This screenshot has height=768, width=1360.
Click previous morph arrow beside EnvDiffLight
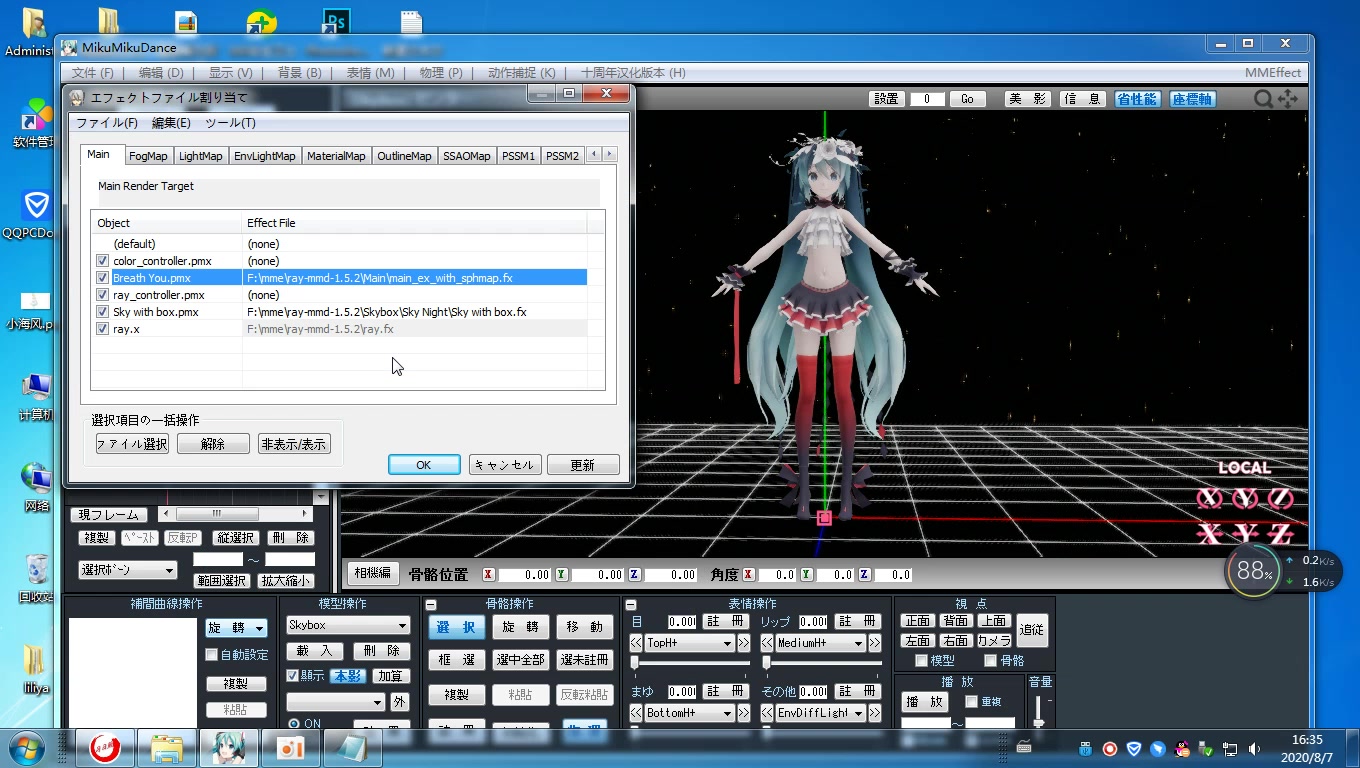coord(767,713)
